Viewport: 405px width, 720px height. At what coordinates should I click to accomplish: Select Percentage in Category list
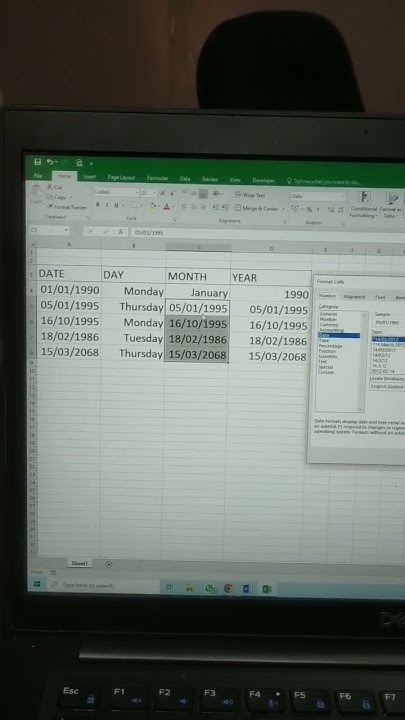331,346
